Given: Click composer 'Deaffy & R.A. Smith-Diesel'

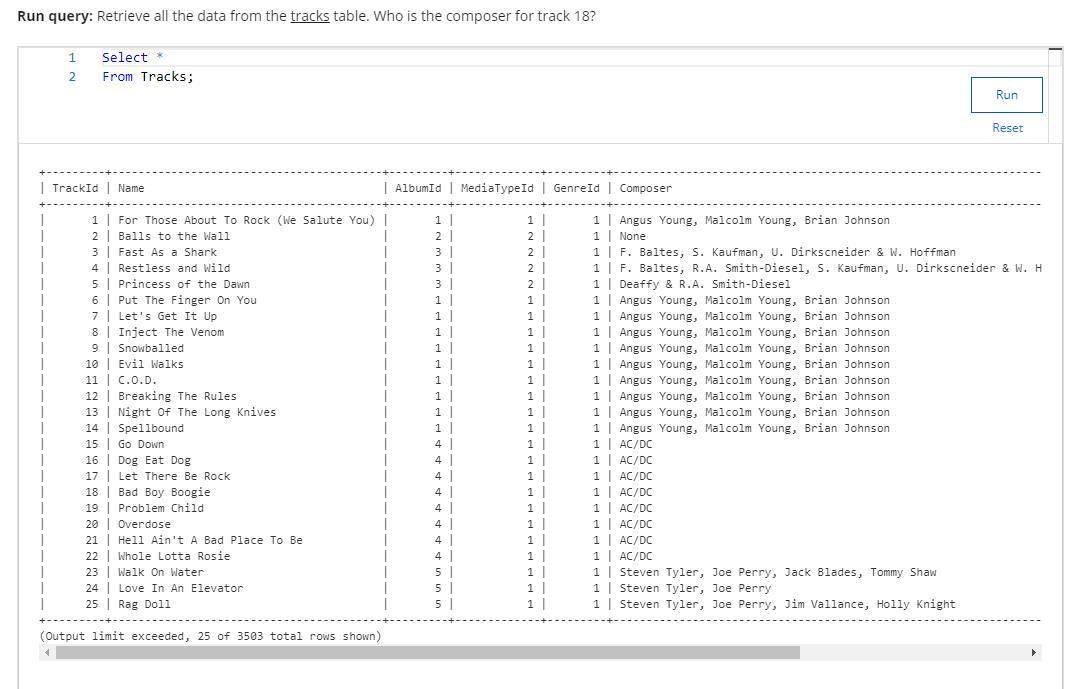Looking at the screenshot, I should point(705,284).
